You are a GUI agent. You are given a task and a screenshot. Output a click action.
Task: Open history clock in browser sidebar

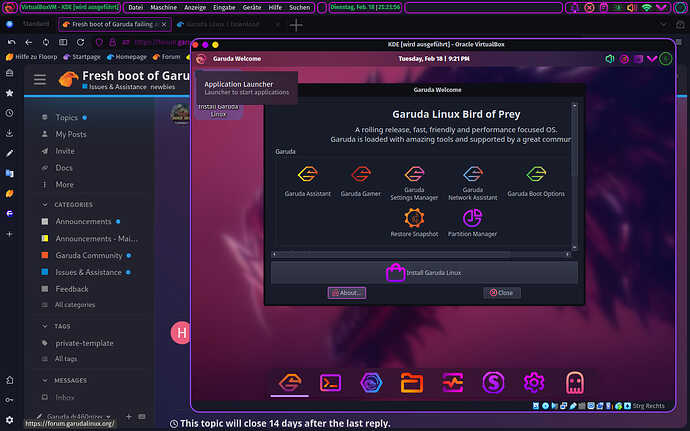click(x=9, y=113)
